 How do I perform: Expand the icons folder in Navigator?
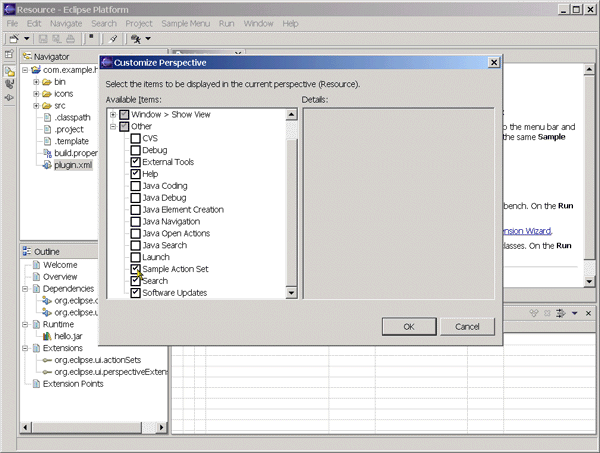pos(36,94)
